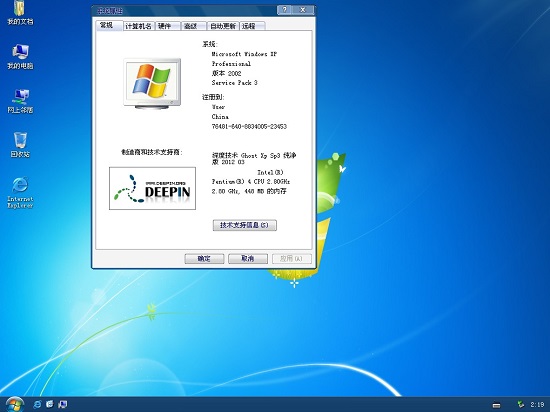Image resolution: width=550 pixels, height=412 pixels.
Task: Switch to the 自动更新 tab
Action: 223,26
